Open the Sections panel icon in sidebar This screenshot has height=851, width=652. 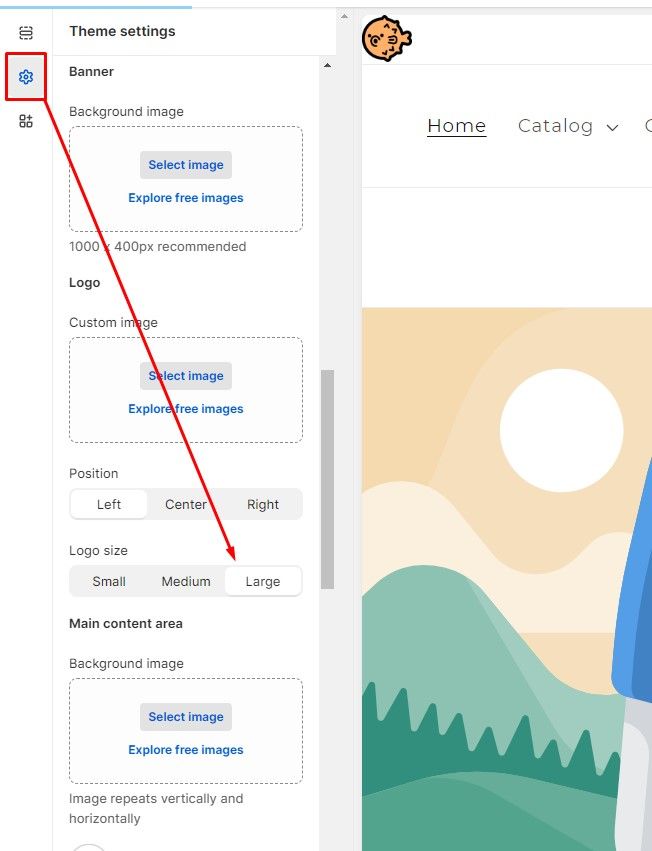pyautogui.click(x=26, y=33)
